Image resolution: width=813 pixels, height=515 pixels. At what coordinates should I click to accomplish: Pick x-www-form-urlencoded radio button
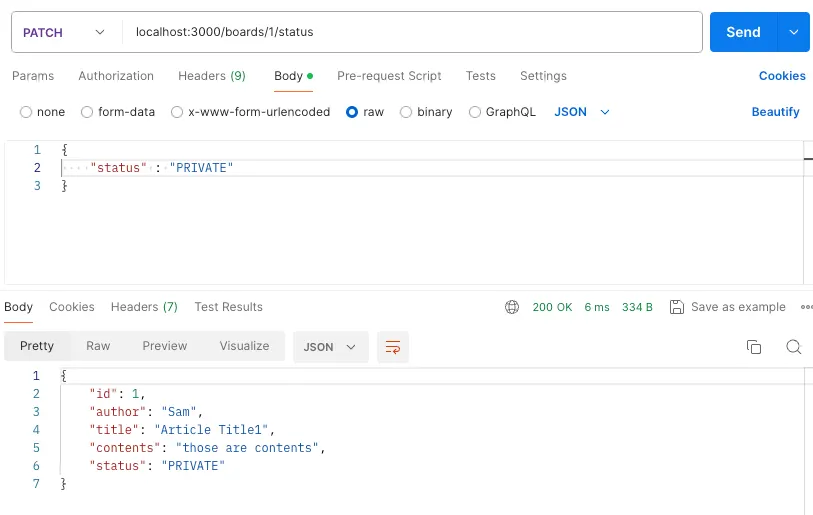[x=177, y=112]
